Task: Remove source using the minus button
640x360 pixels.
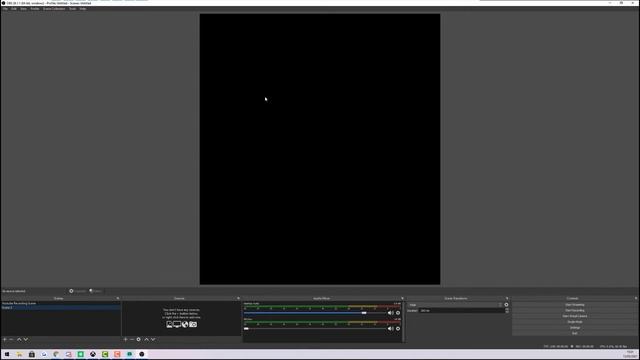Action: 132,339
